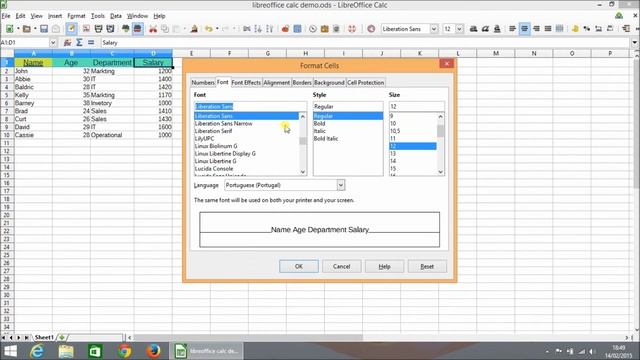Screen dimensions: 640x360
Task: Close the Format Cells dialog
Action: point(447,64)
